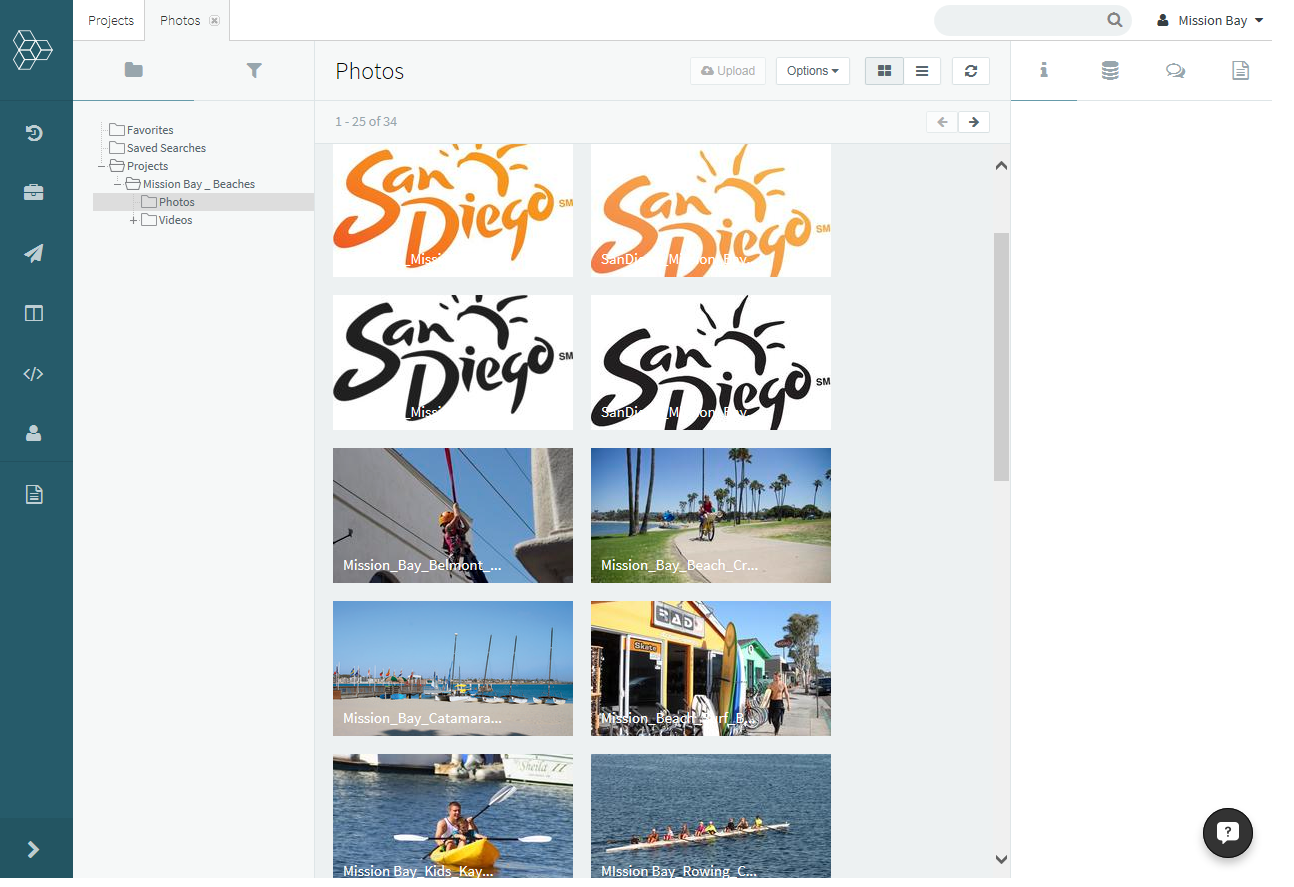Screen dimensions: 1294x887
Task: Switch to the folder browse tab
Action: point(133,70)
